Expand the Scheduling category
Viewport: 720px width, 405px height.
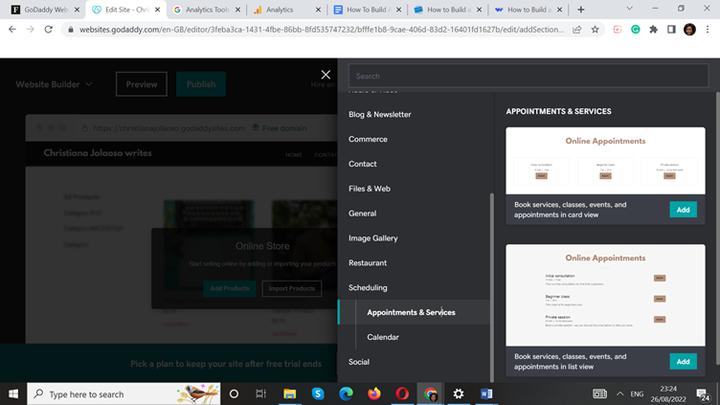[x=368, y=288]
